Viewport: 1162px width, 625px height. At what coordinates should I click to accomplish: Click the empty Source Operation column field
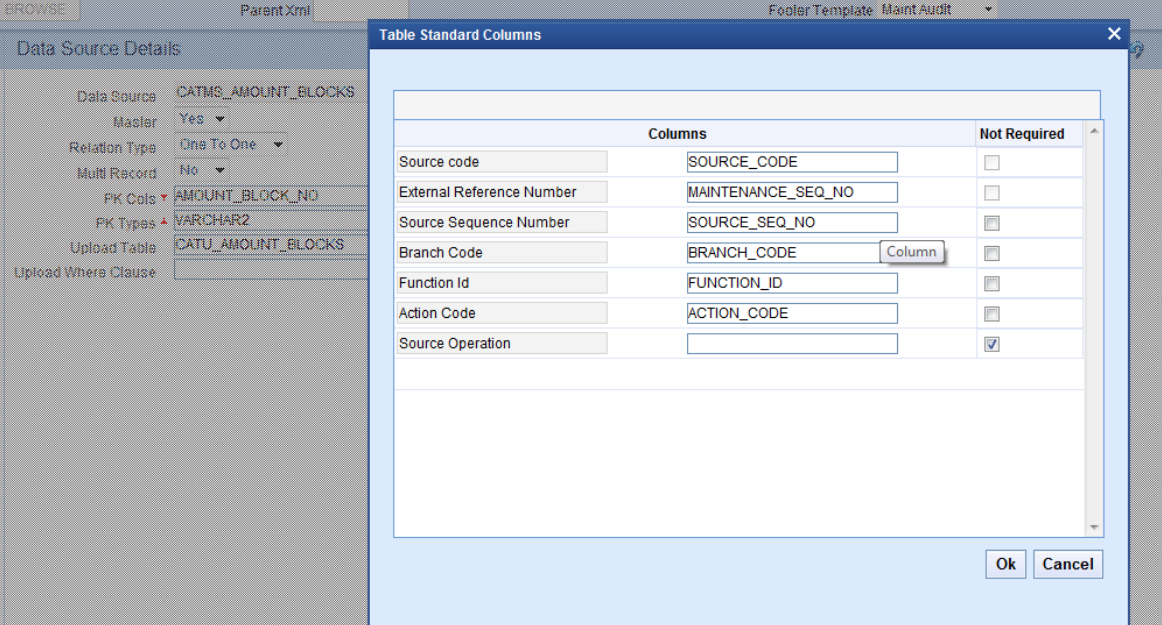[x=792, y=344]
